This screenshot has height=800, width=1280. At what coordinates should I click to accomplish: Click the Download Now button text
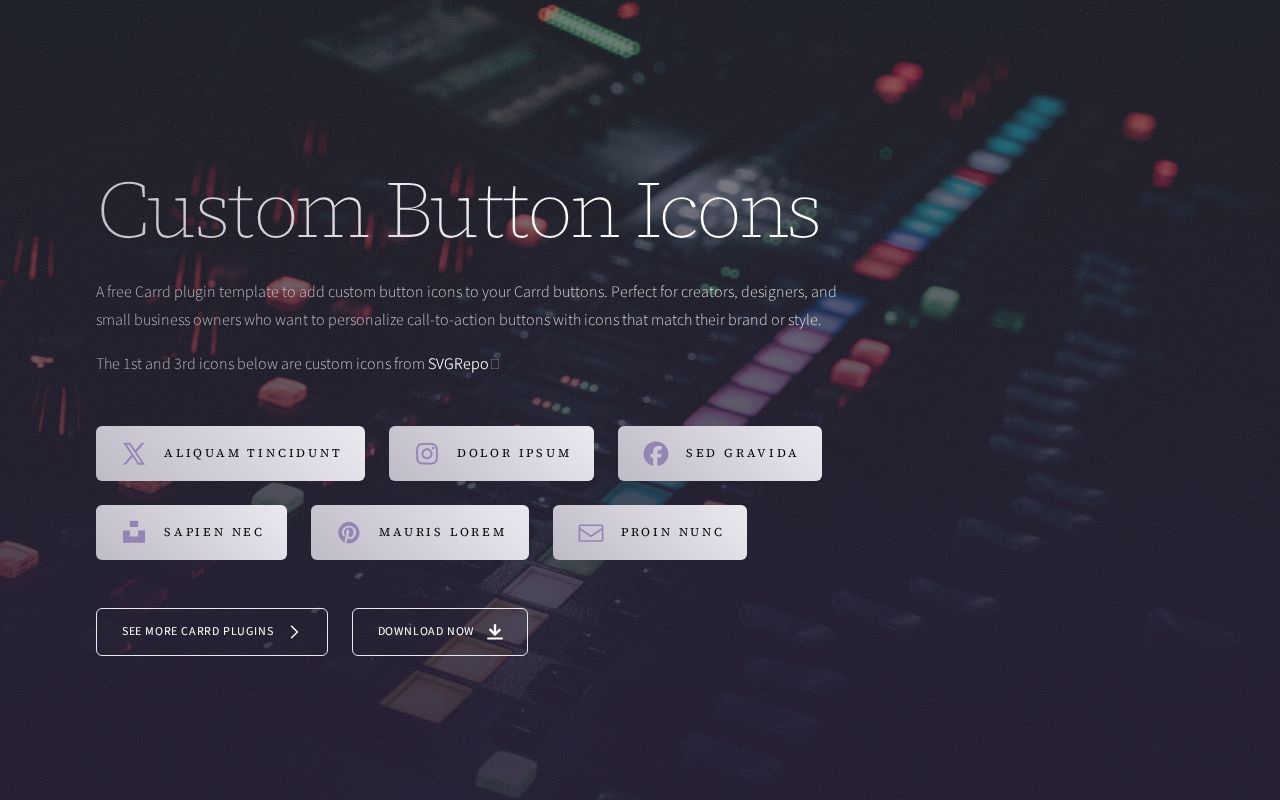[426, 631]
